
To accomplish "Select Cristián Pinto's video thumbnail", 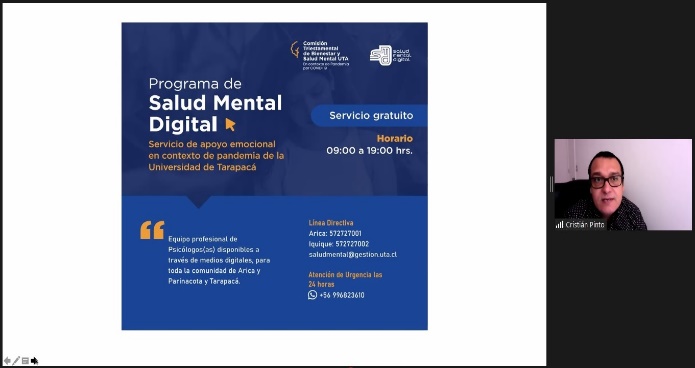I will pos(623,184).
